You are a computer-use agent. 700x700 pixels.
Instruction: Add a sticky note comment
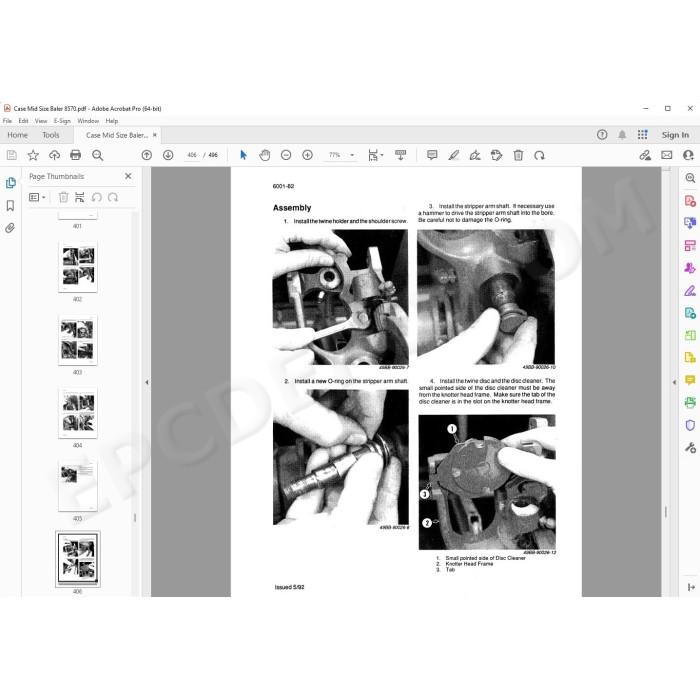pos(432,155)
